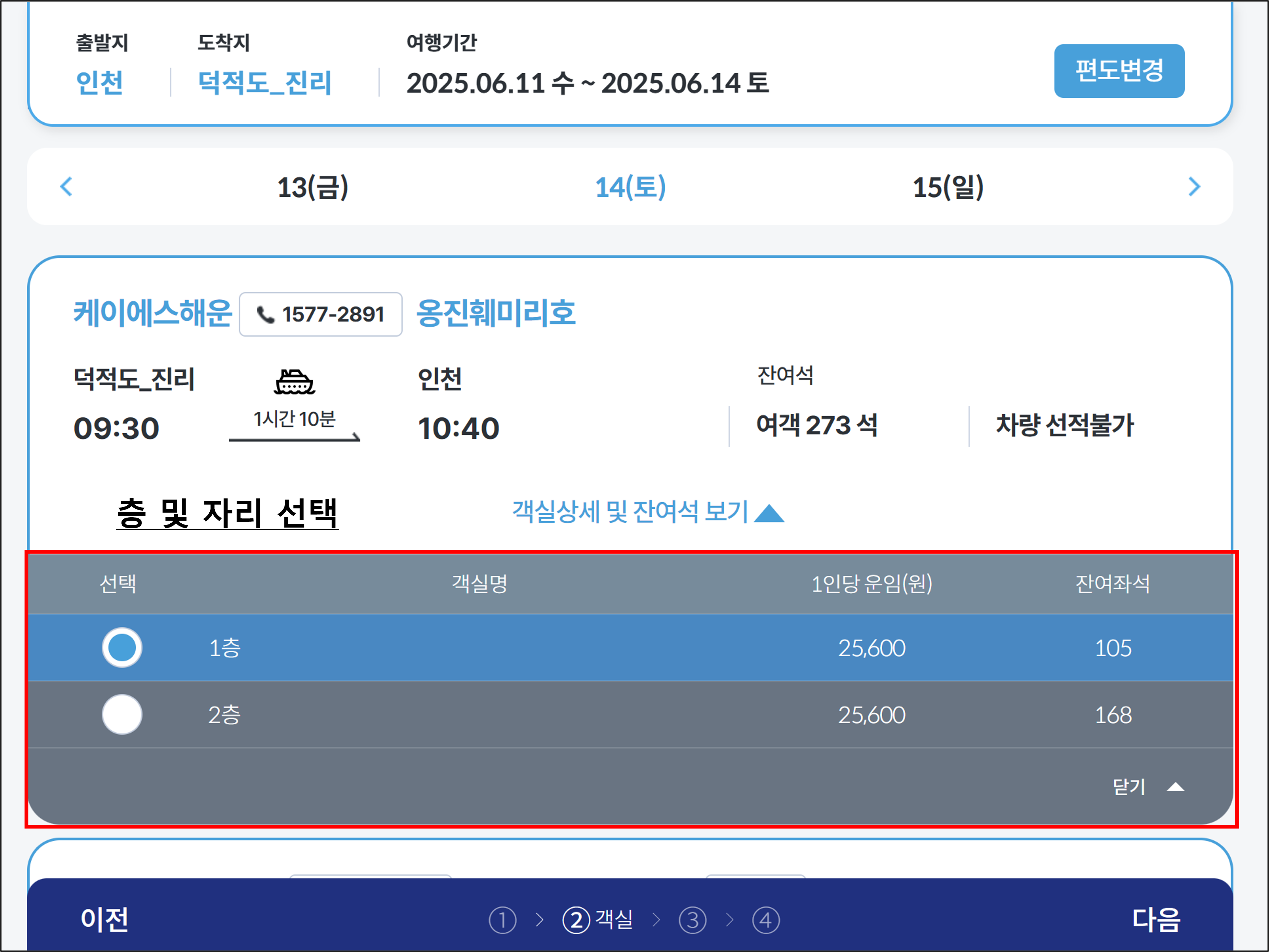The height and width of the screenshot is (952, 1269).
Task: Select the 14(토) date tab
Action: pyautogui.click(x=630, y=187)
